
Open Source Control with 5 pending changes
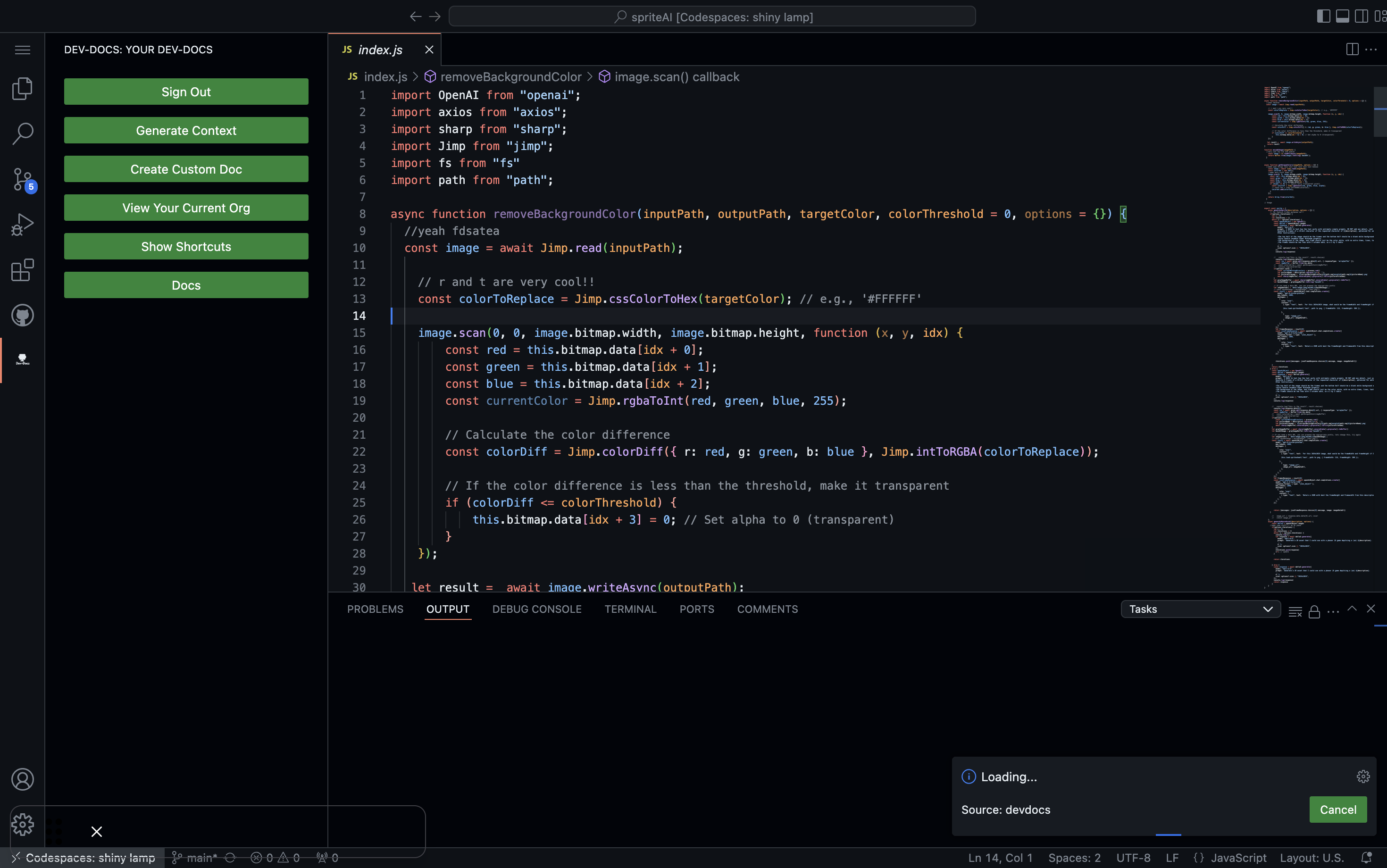click(x=22, y=179)
